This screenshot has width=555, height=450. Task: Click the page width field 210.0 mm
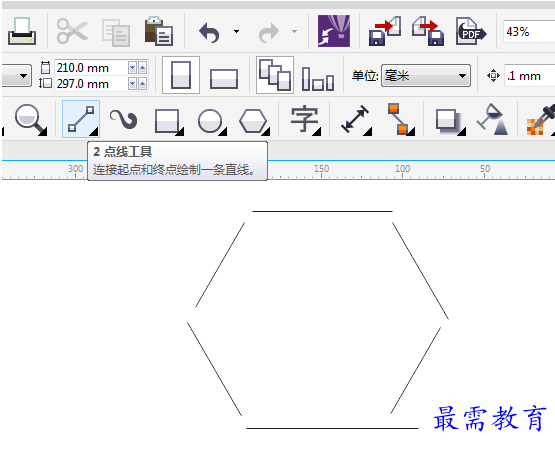pyautogui.click(x=91, y=68)
